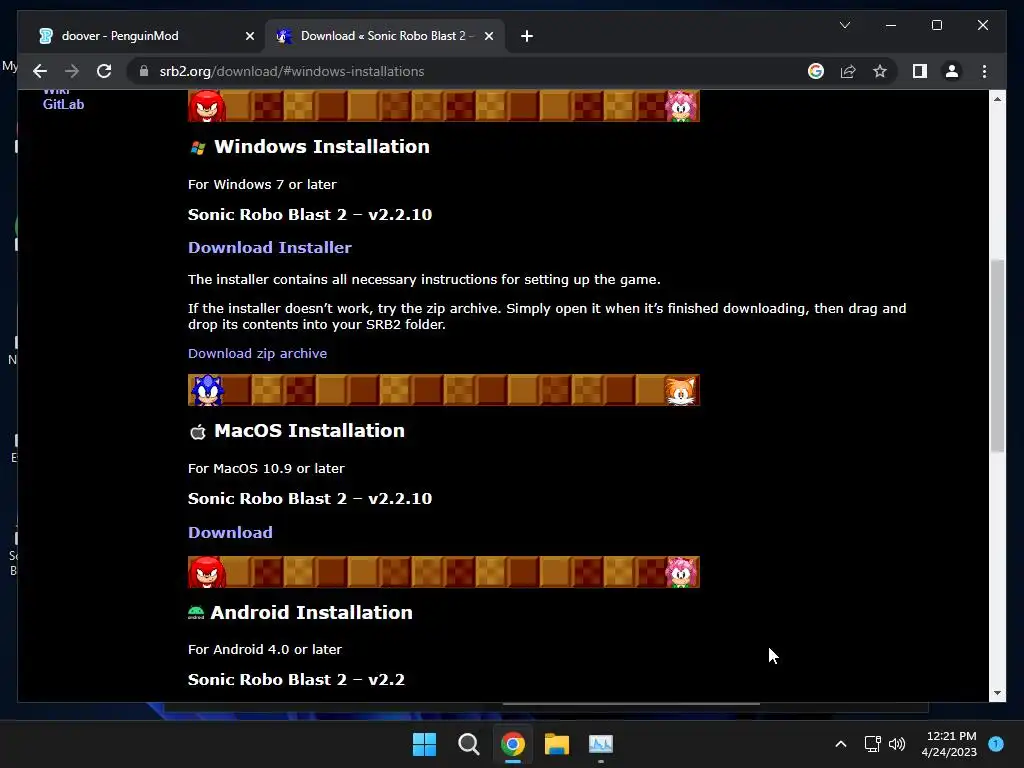Click Chrome icon in the taskbar
This screenshot has height=768, width=1024.
tap(513, 744)
